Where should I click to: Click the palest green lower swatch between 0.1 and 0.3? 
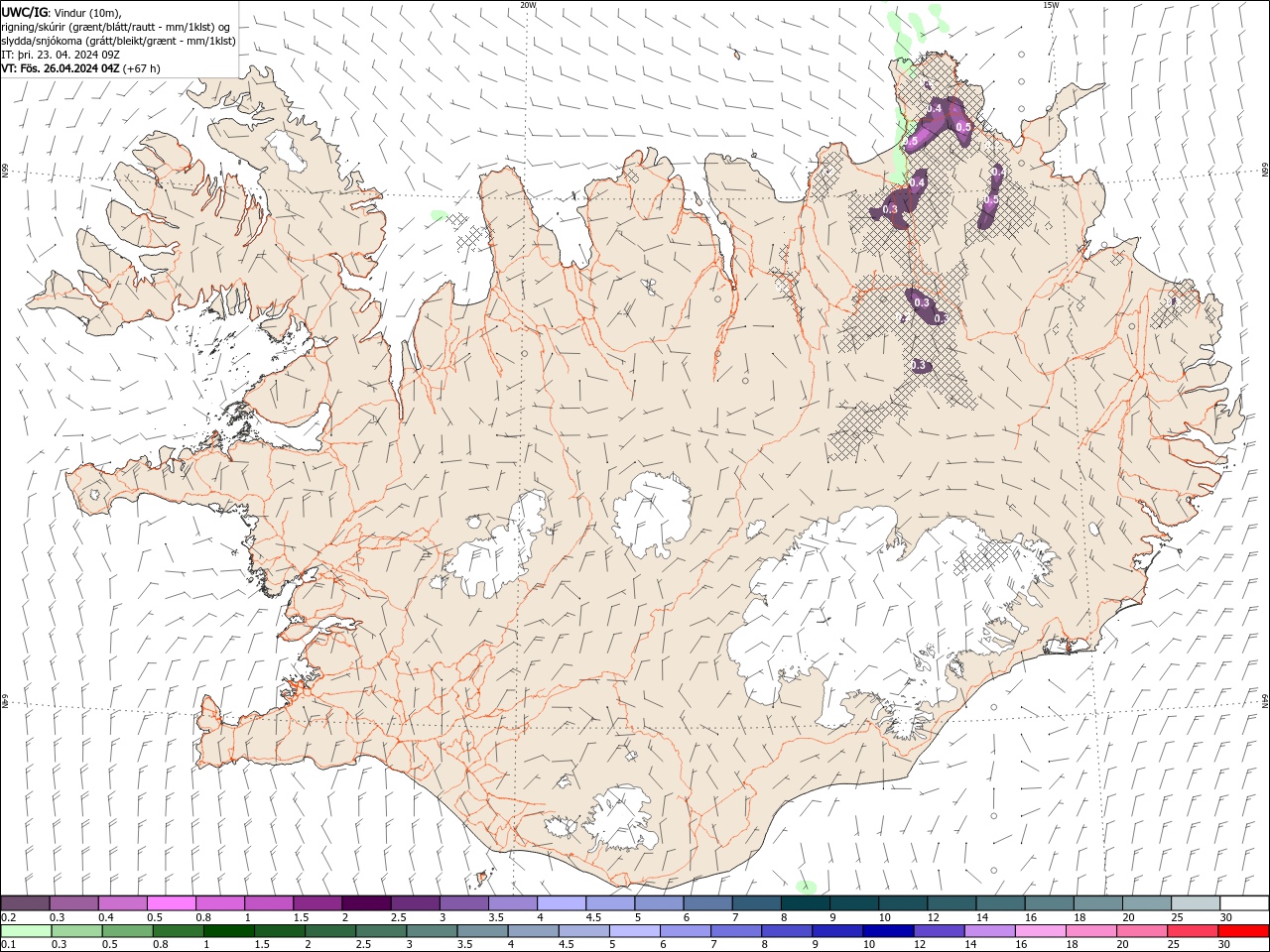[26, 931]
